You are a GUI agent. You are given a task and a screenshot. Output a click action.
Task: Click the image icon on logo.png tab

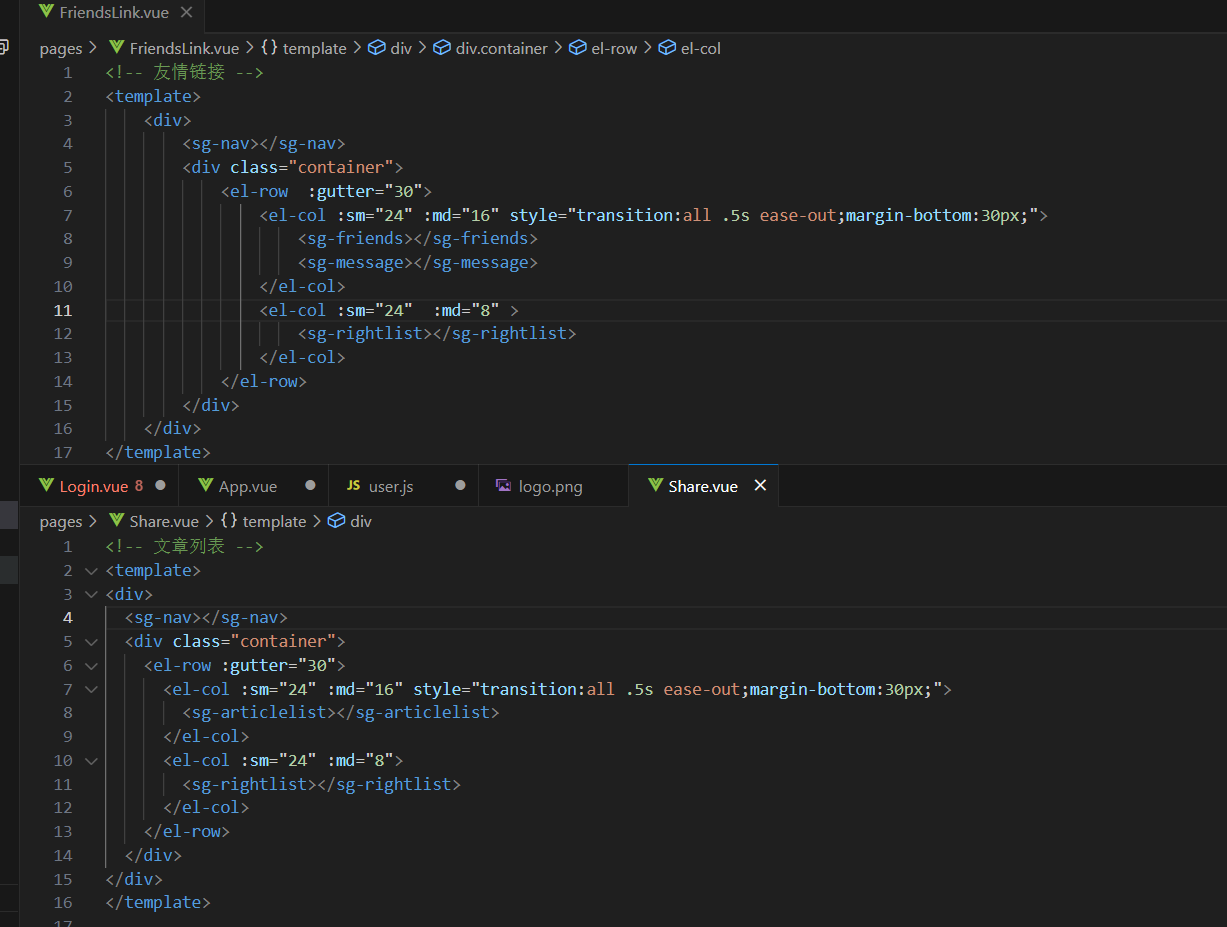503,486
